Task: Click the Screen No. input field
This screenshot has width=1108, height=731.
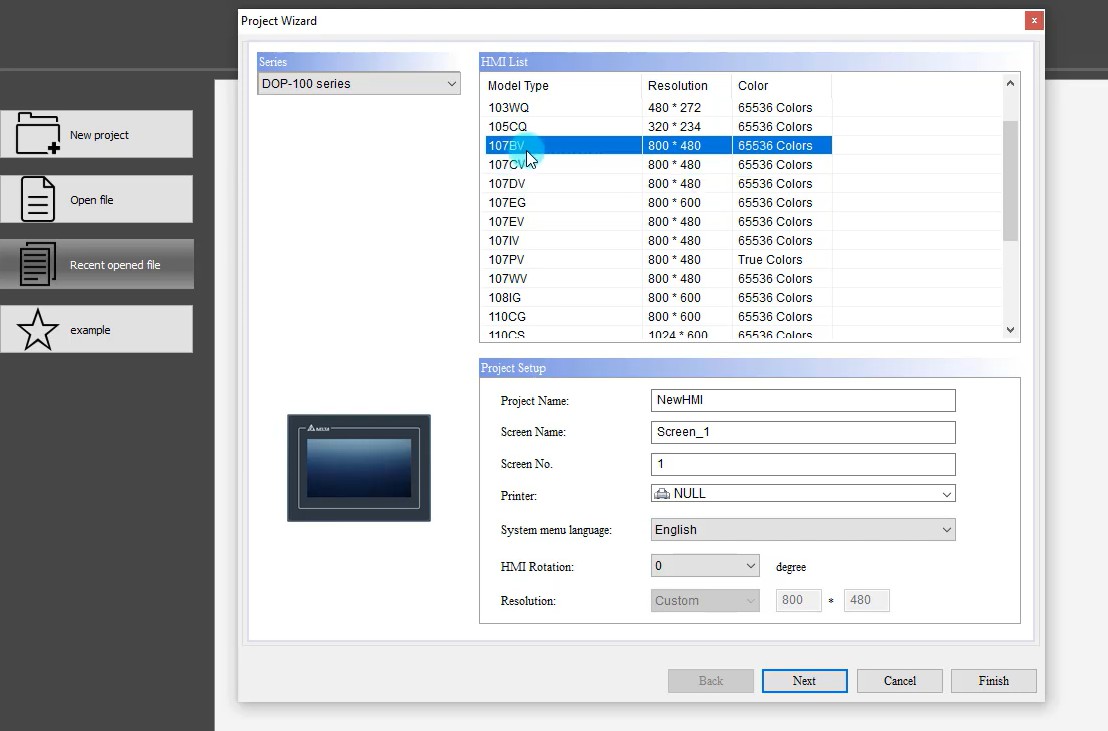Action: point(803,464)
